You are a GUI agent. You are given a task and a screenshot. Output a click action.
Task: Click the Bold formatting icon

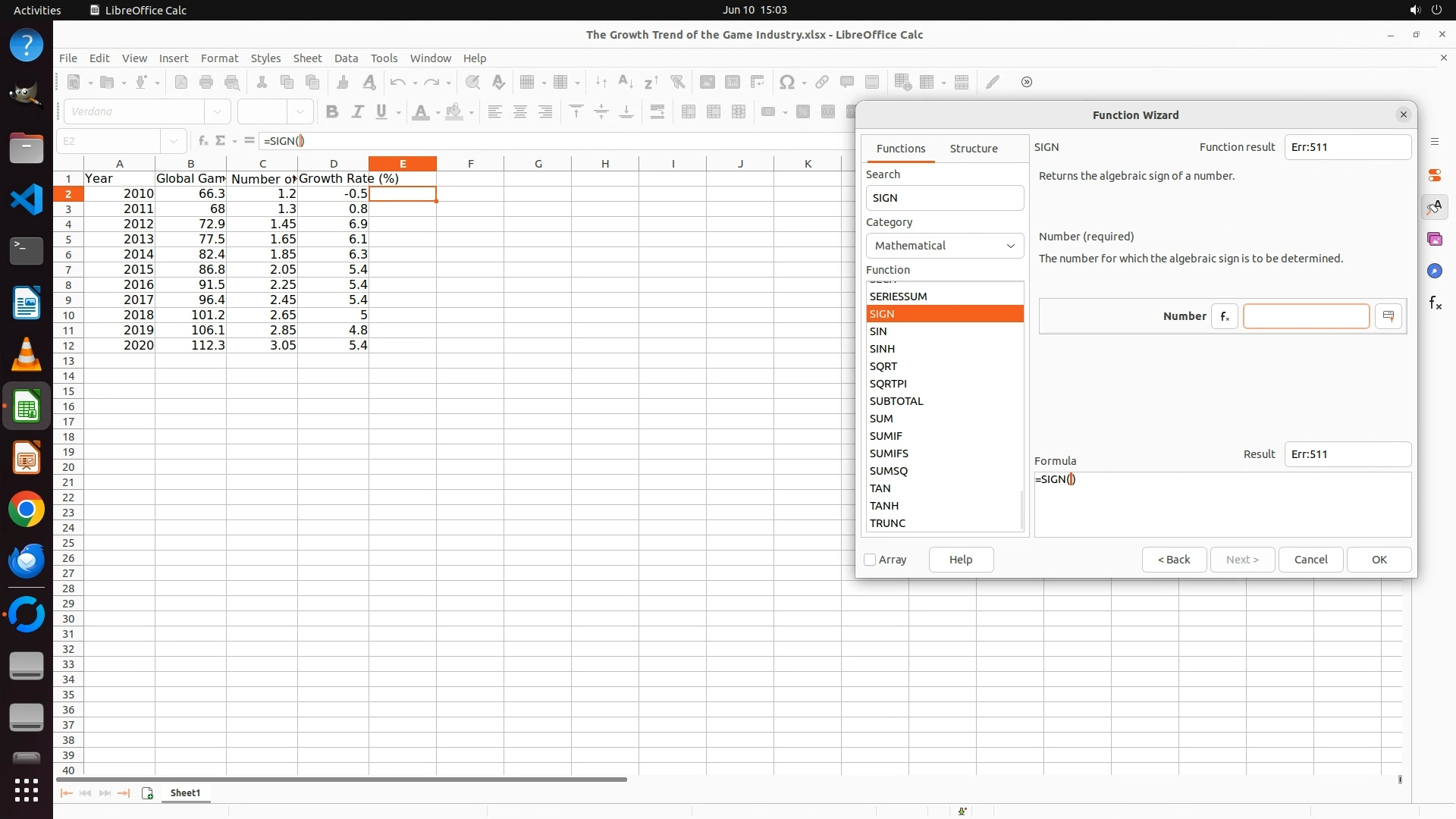pos(331,111)
